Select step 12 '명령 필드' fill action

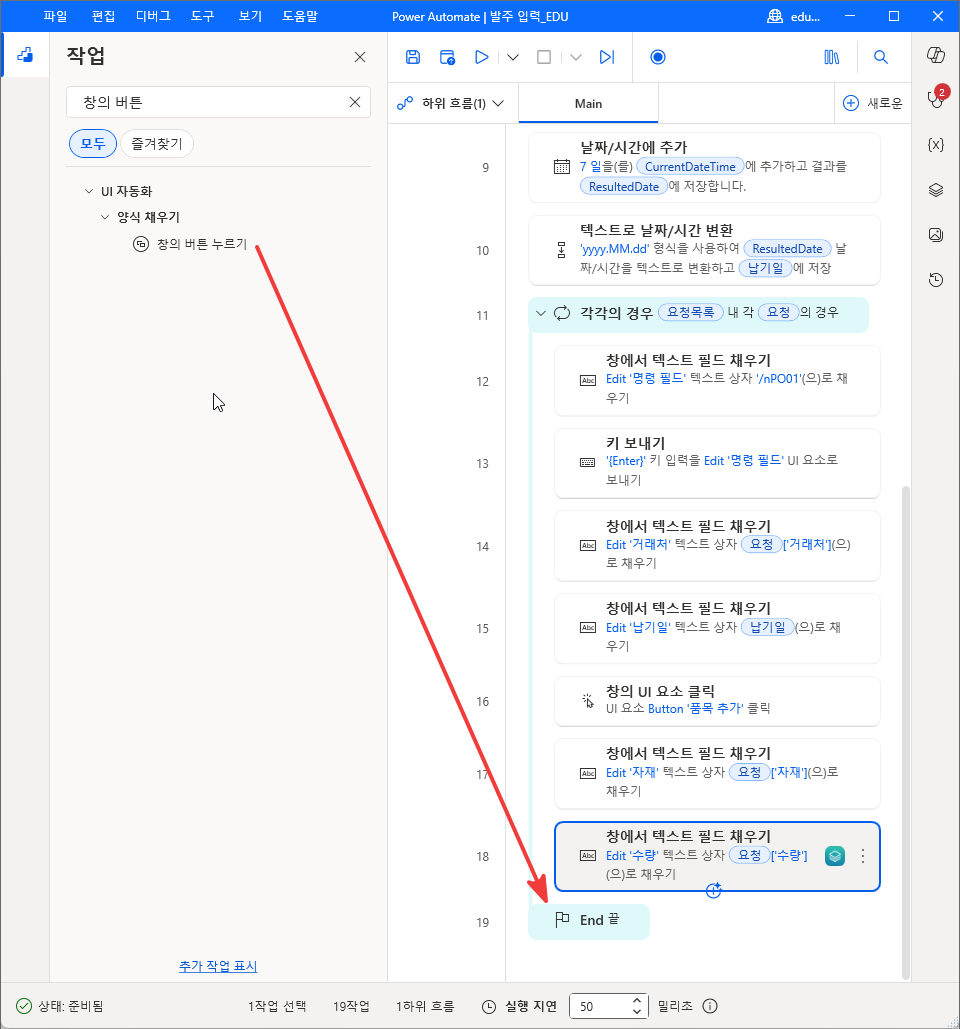[717, 381]
